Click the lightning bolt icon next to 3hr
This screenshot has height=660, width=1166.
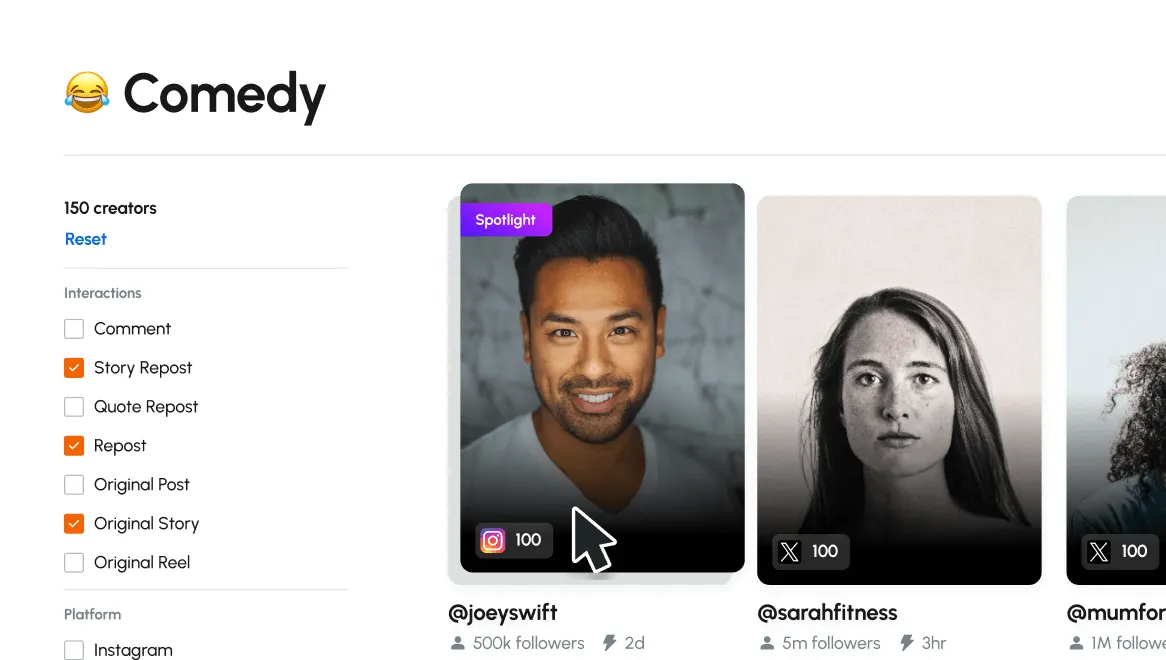tap(906, 643)
